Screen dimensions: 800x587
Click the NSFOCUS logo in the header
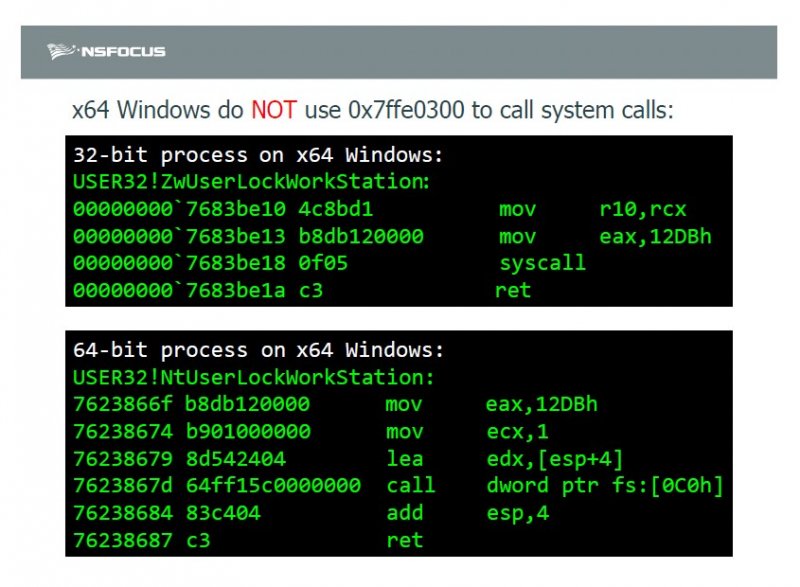(106, 52)
